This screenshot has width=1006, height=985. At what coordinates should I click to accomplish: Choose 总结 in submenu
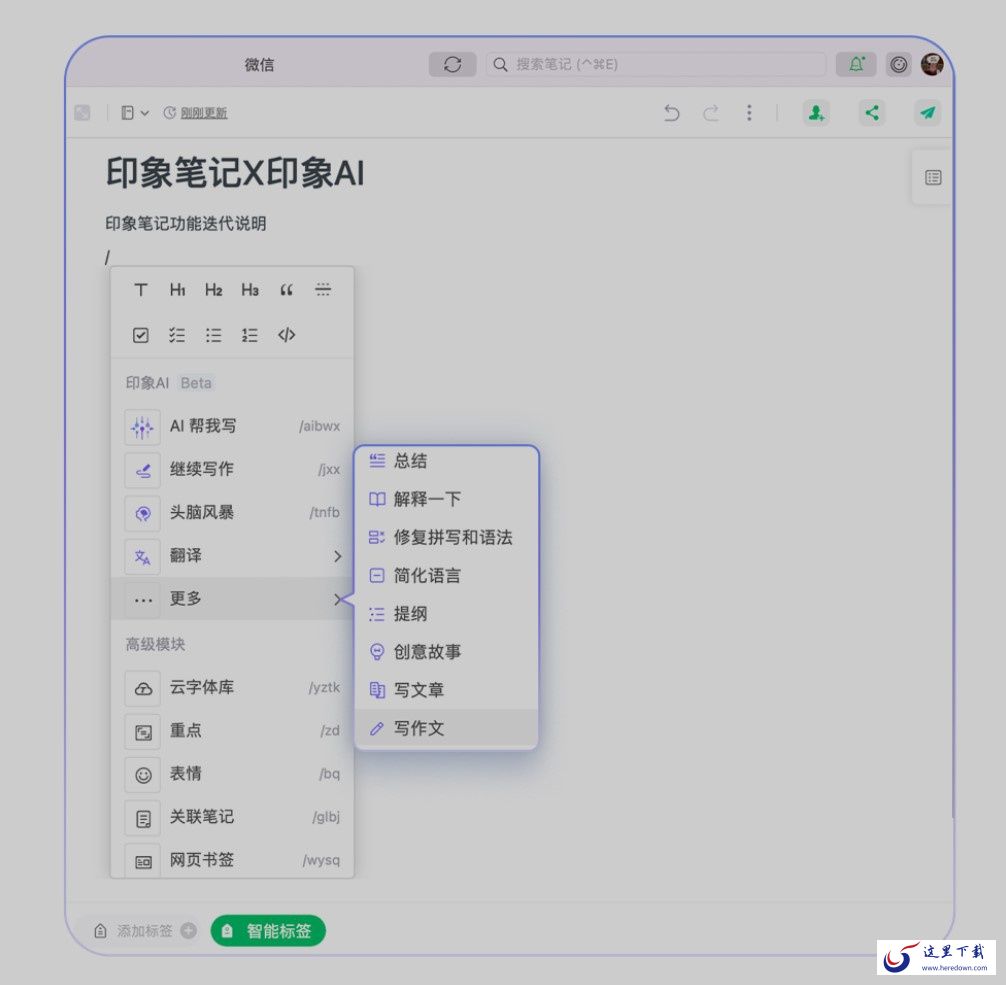pyautogui.click(x=447, y=461)
